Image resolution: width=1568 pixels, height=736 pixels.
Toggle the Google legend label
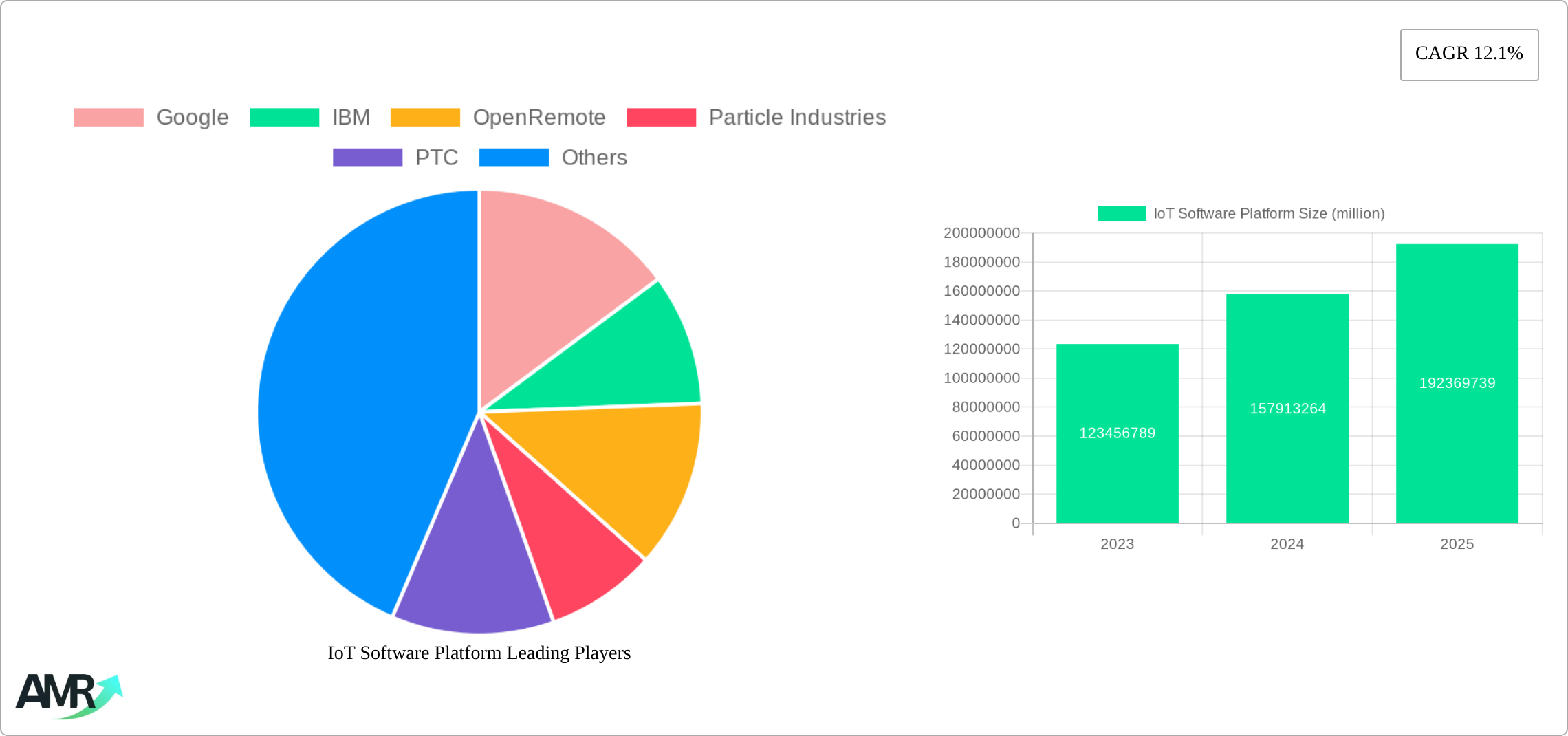pyautogui.click(x=193, y=118)
